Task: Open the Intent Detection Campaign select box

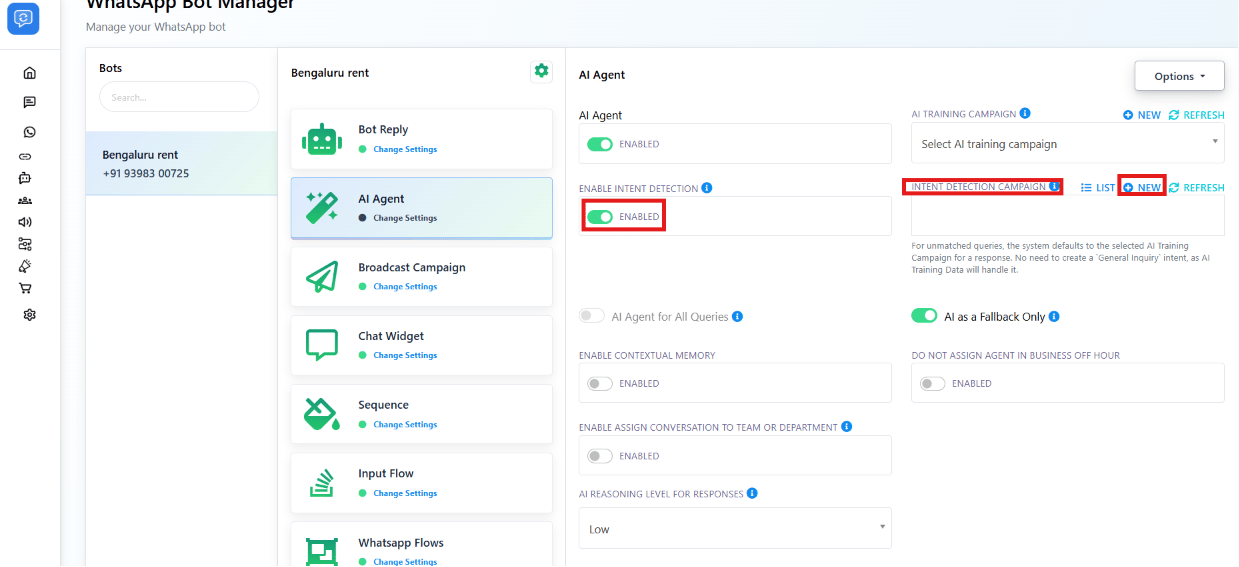Action: 1067,216
